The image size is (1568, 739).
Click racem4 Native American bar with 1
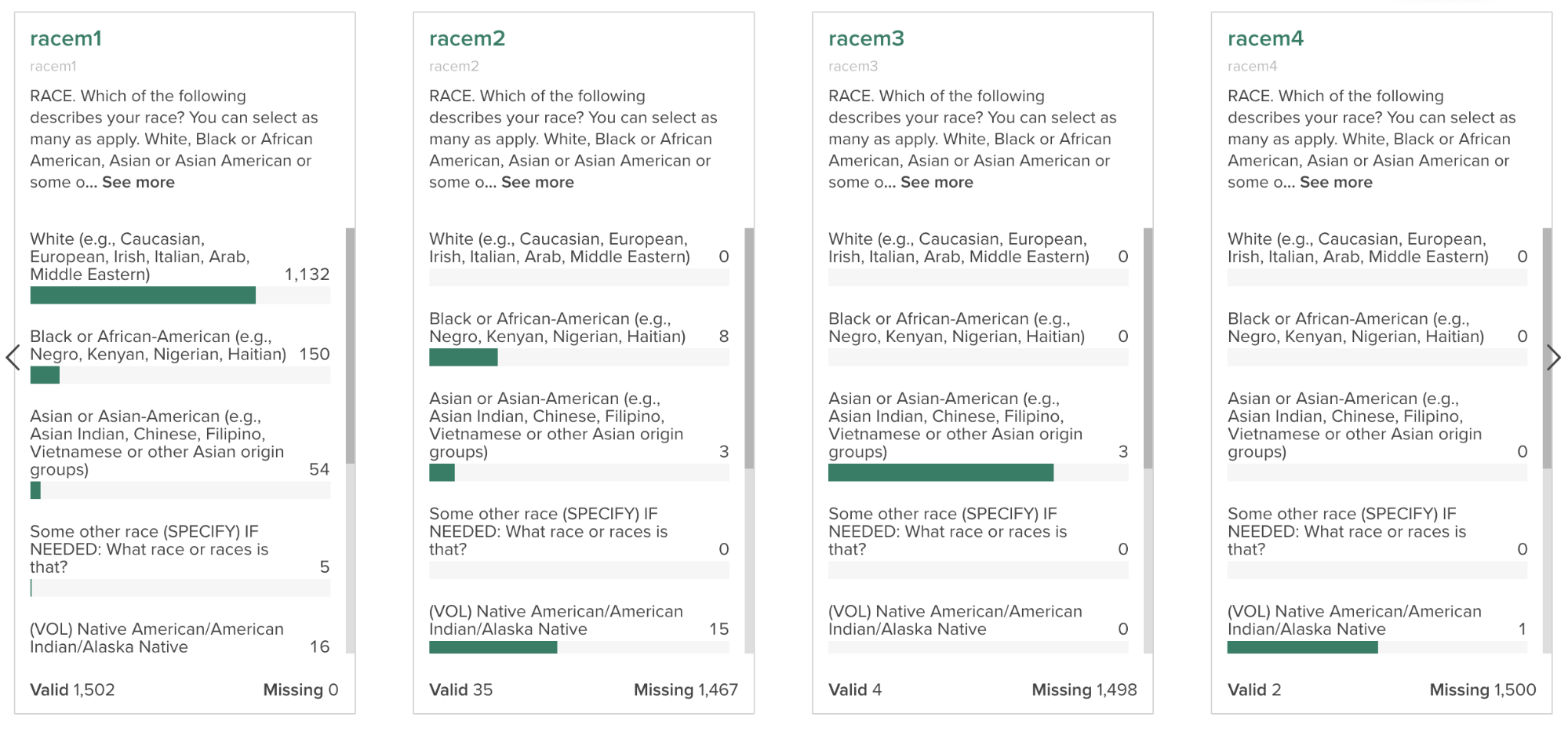[x=1302, y=647]
